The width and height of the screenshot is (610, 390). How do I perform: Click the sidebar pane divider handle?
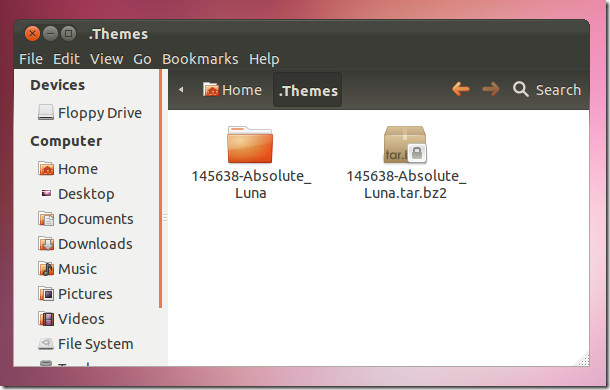[165, 218]
